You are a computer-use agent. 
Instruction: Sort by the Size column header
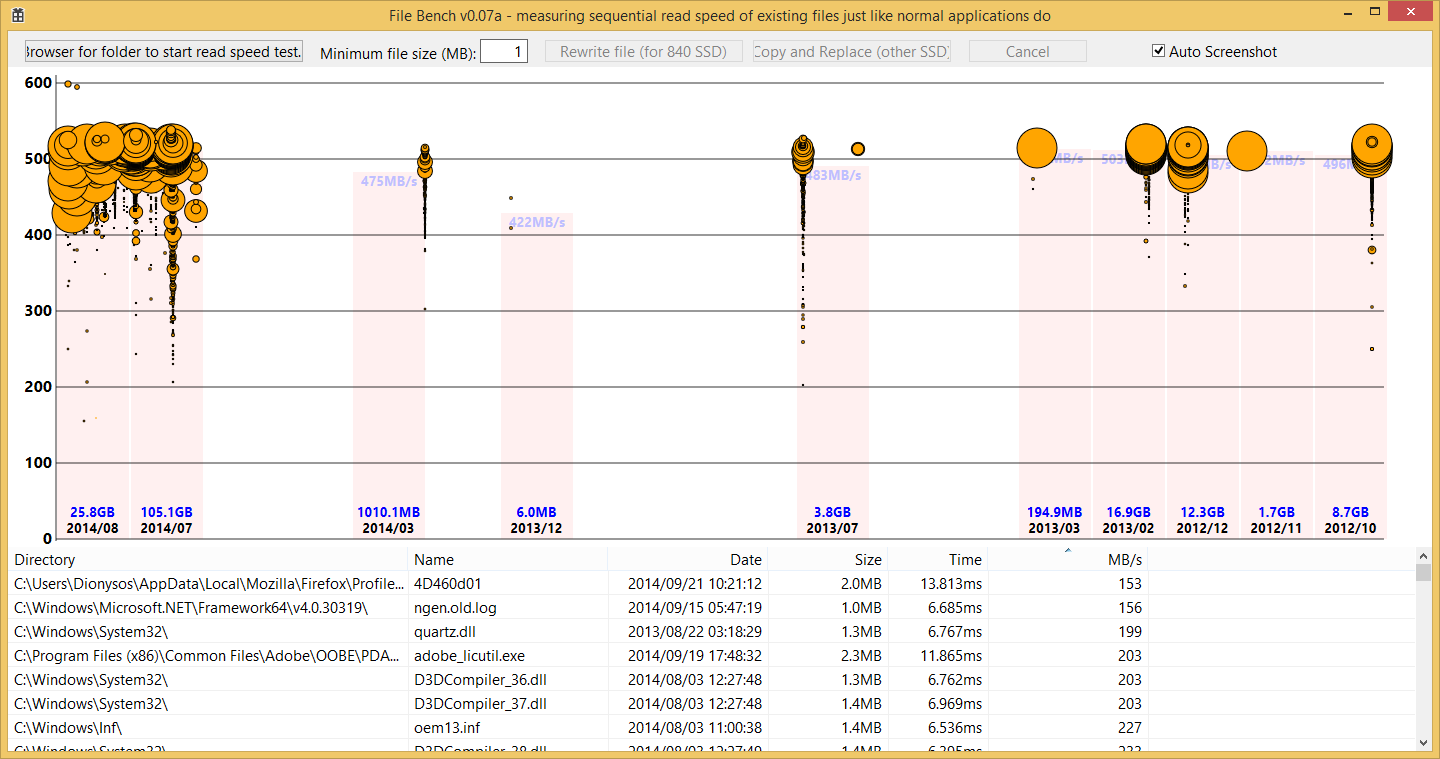(828, 559)
